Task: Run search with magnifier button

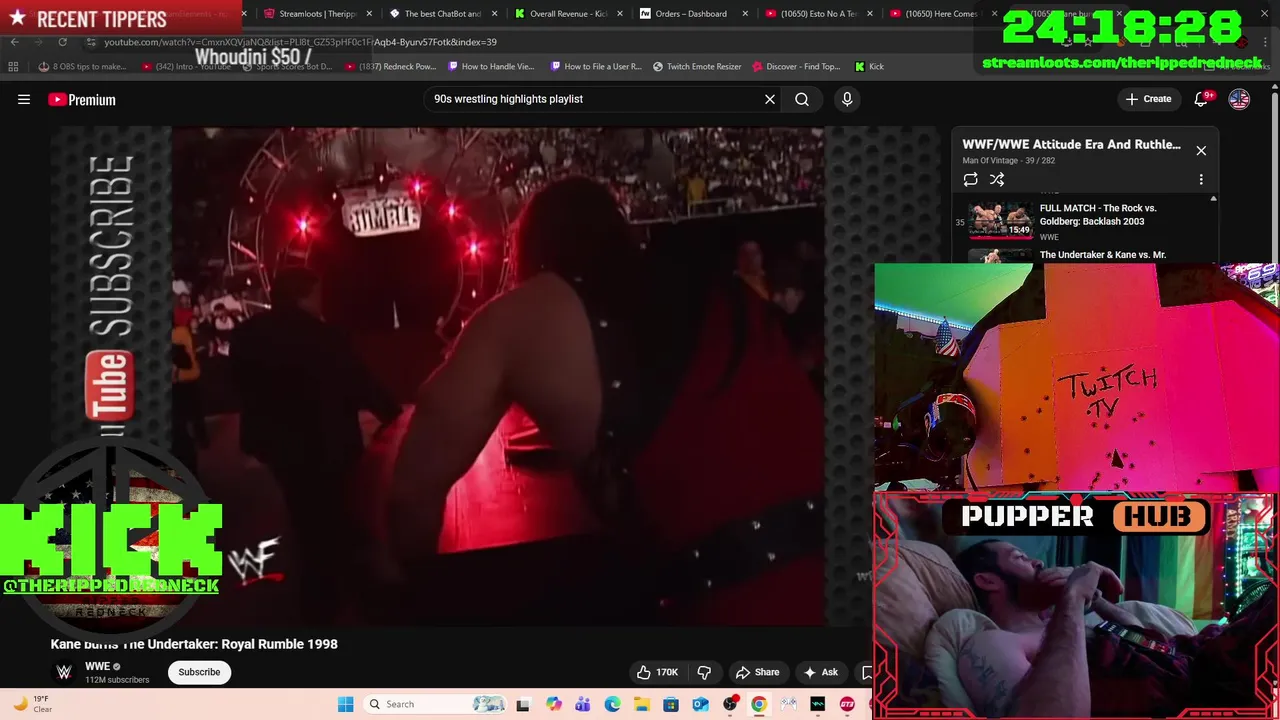Action: pos(802,99)
